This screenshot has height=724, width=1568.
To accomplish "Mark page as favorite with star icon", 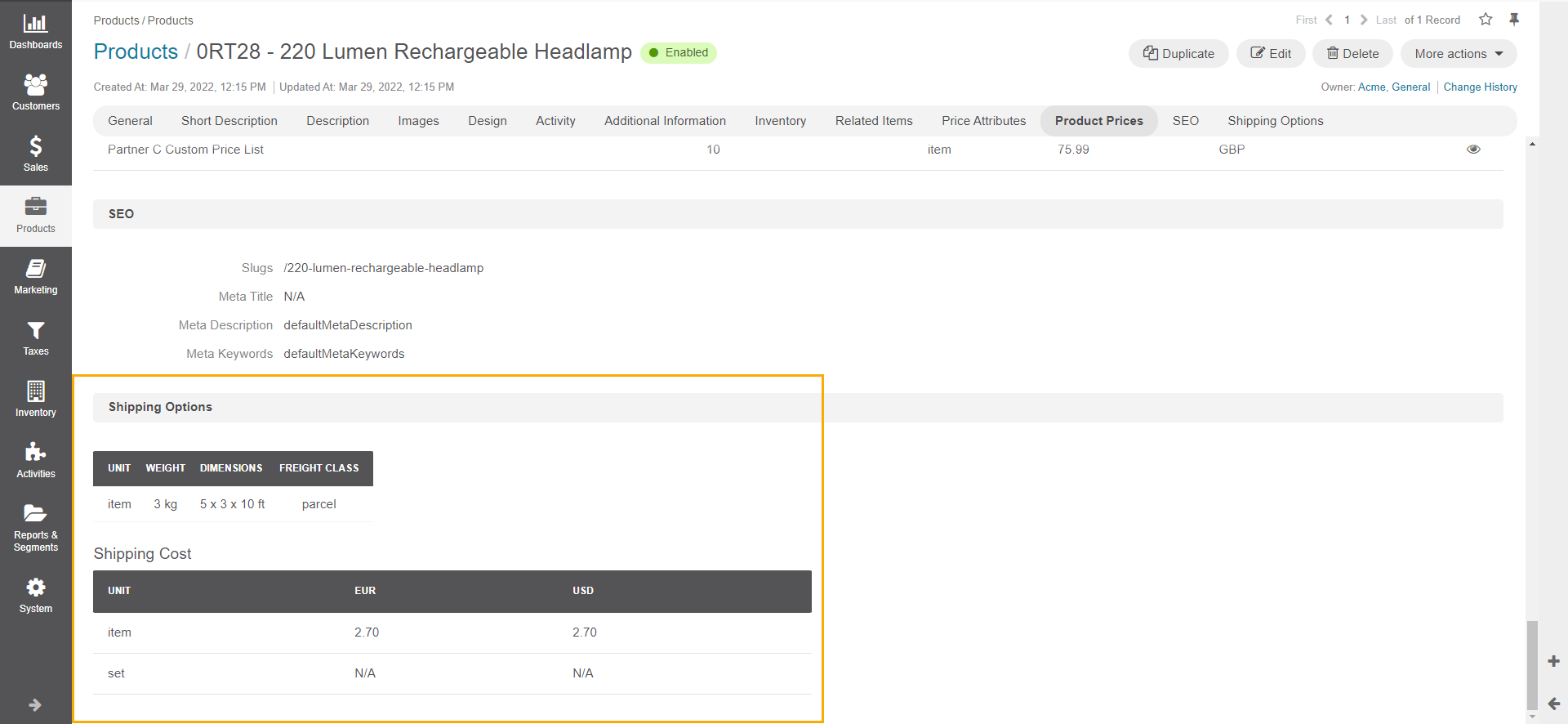I will click(x=1486, y=20).
